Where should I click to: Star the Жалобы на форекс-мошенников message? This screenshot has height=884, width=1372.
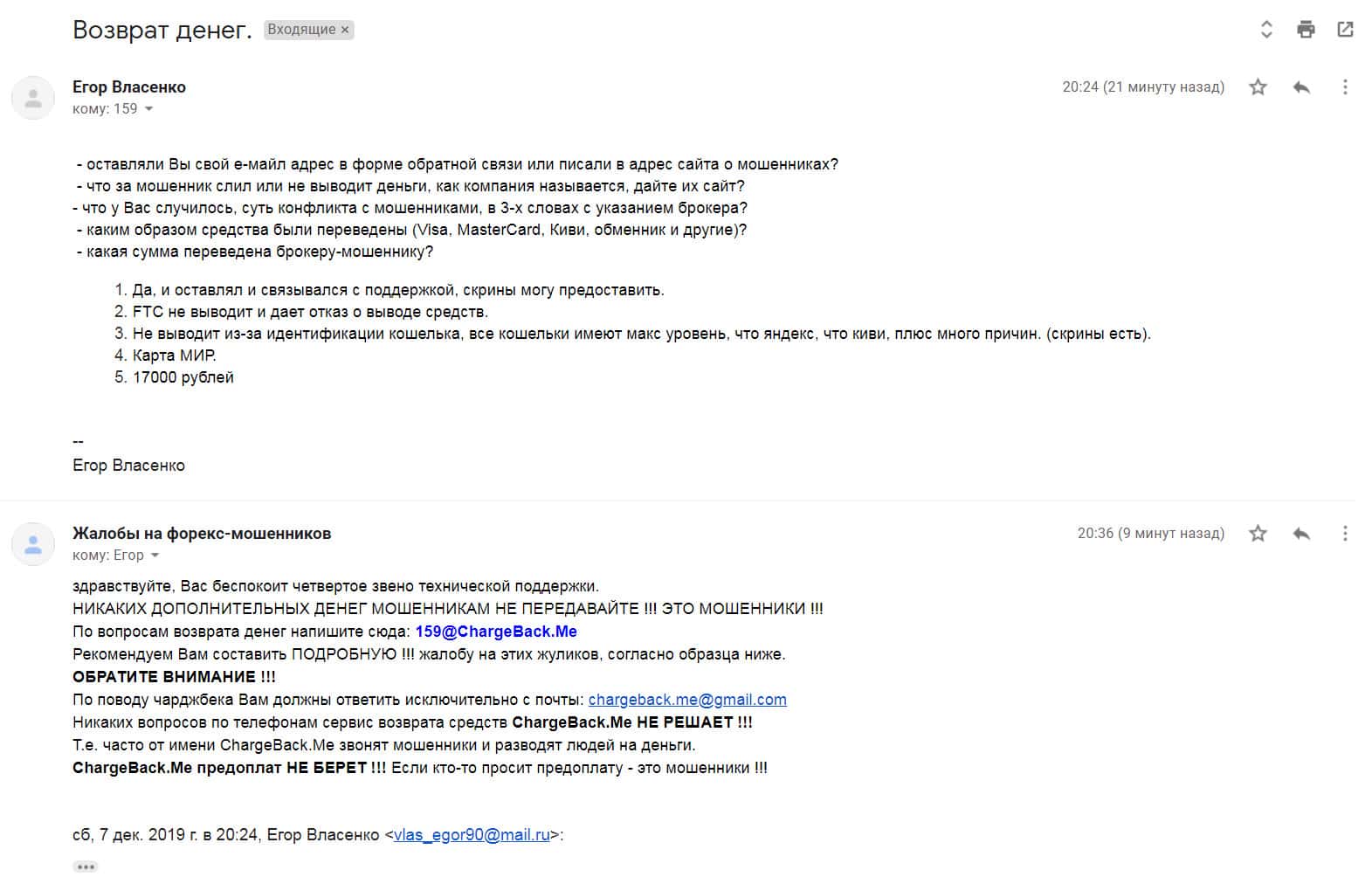tap(1258, 534)
